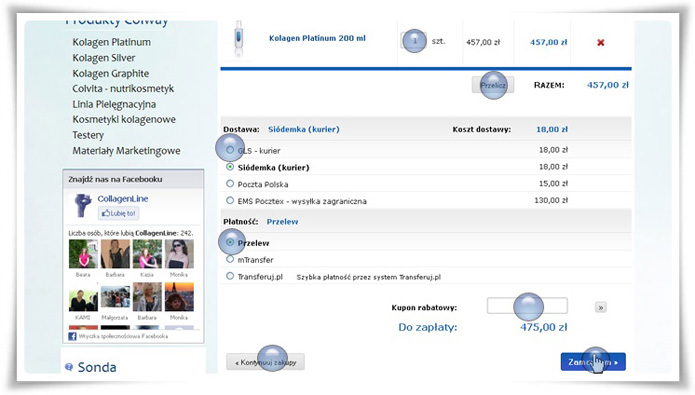Click the quantity field for Kolagen Platinum
The image size is (695, 395).
click(414, 41)
